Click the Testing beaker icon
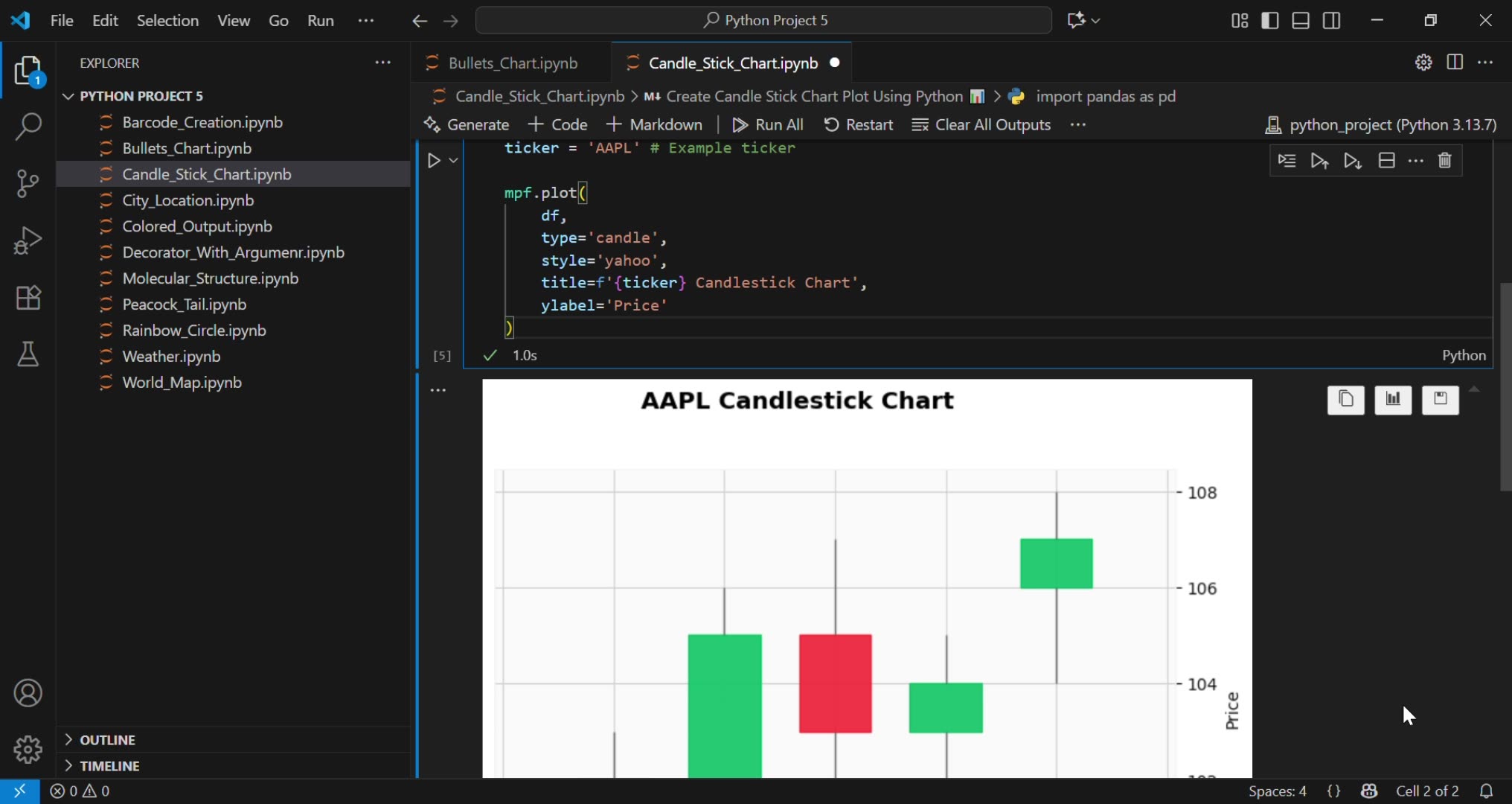Screen dimensions: 1512x804 click(28, 354)
